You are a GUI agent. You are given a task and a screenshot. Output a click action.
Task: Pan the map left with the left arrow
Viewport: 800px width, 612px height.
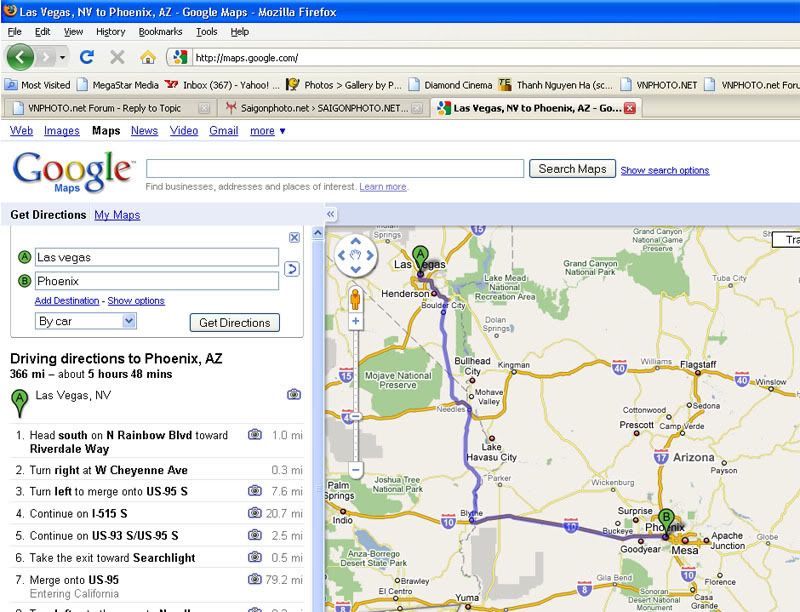(x=341, y=256)
